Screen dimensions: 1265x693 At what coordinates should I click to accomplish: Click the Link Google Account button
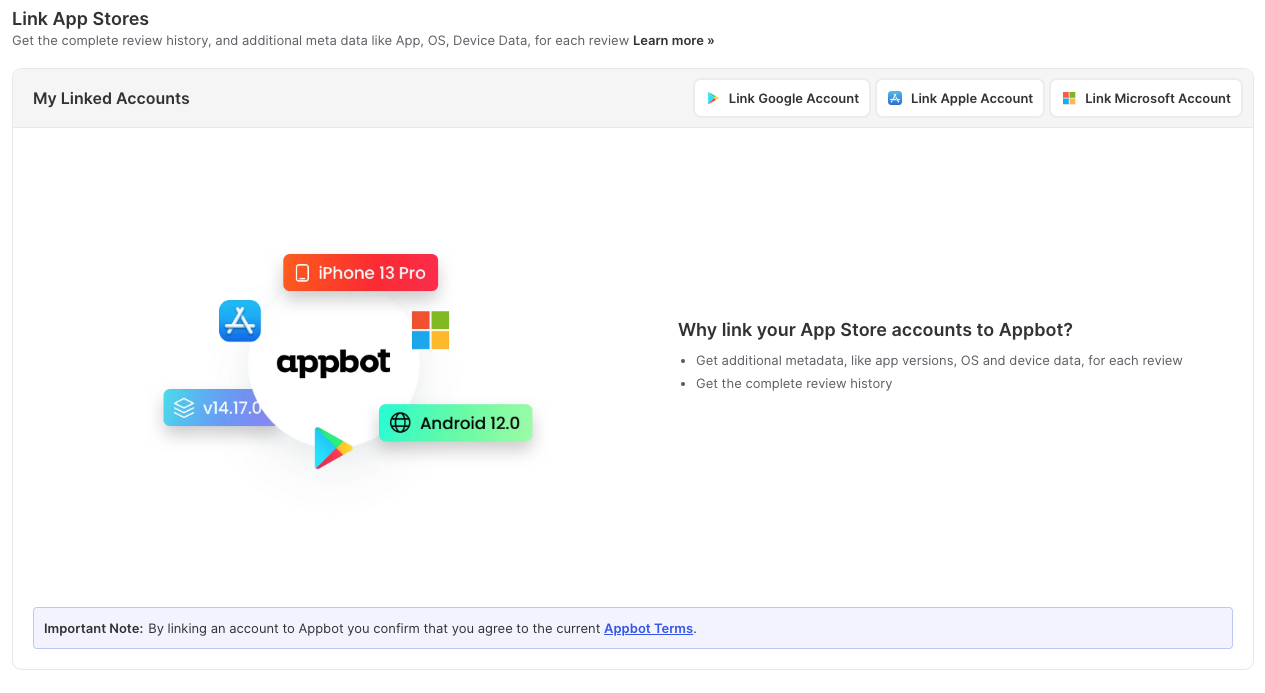pos(781,98)
